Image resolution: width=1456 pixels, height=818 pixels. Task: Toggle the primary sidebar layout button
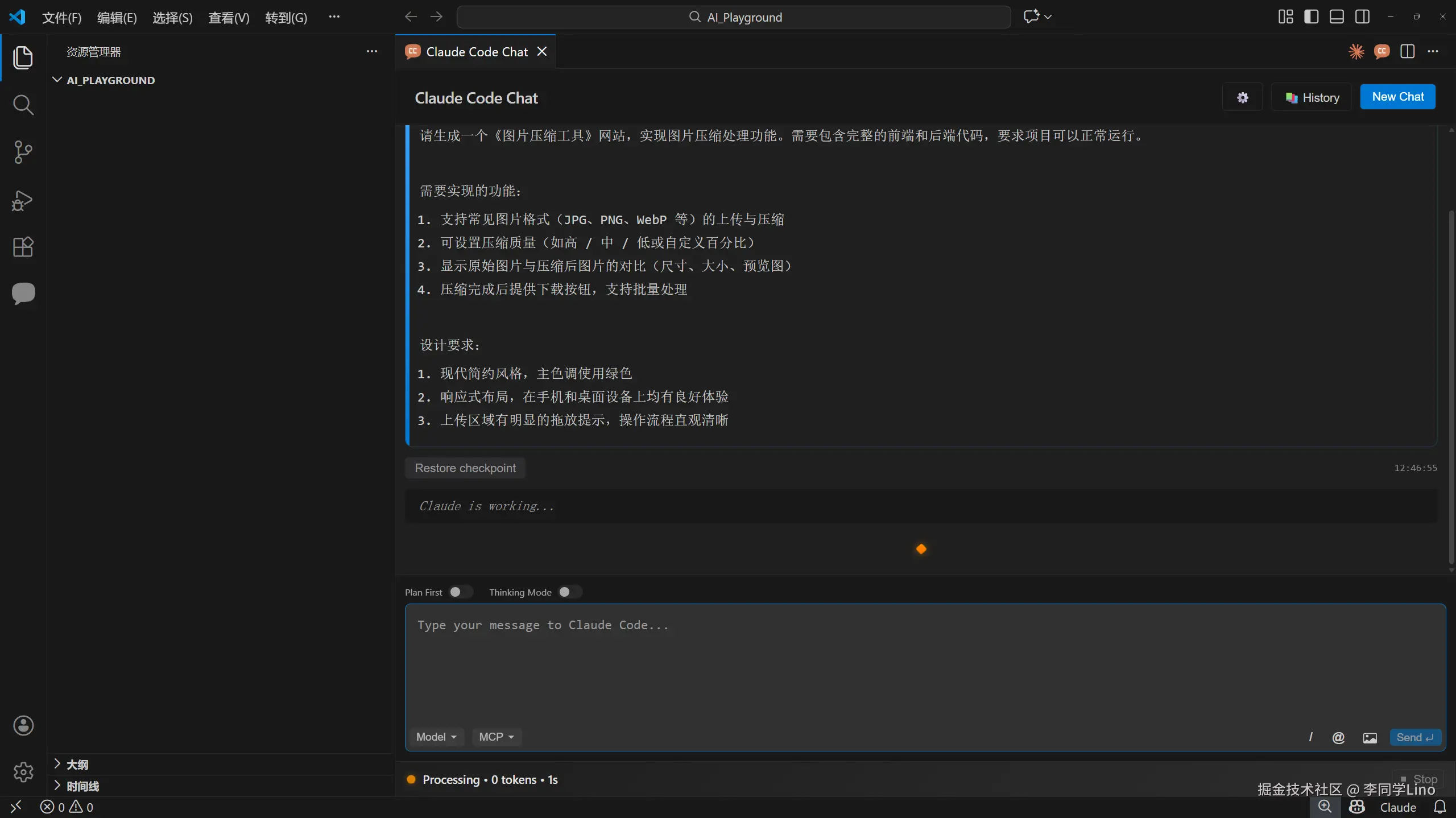(1311, 17)
